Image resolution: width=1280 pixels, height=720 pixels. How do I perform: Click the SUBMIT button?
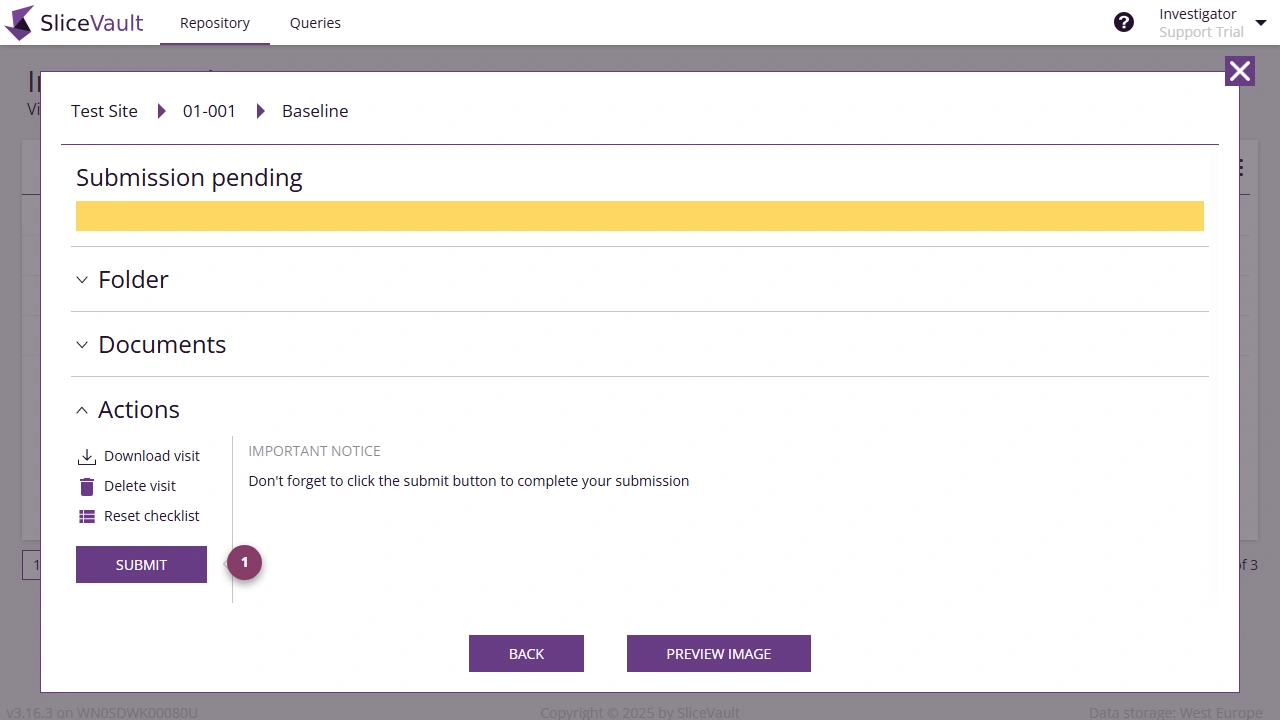click(x=141, y=564)
